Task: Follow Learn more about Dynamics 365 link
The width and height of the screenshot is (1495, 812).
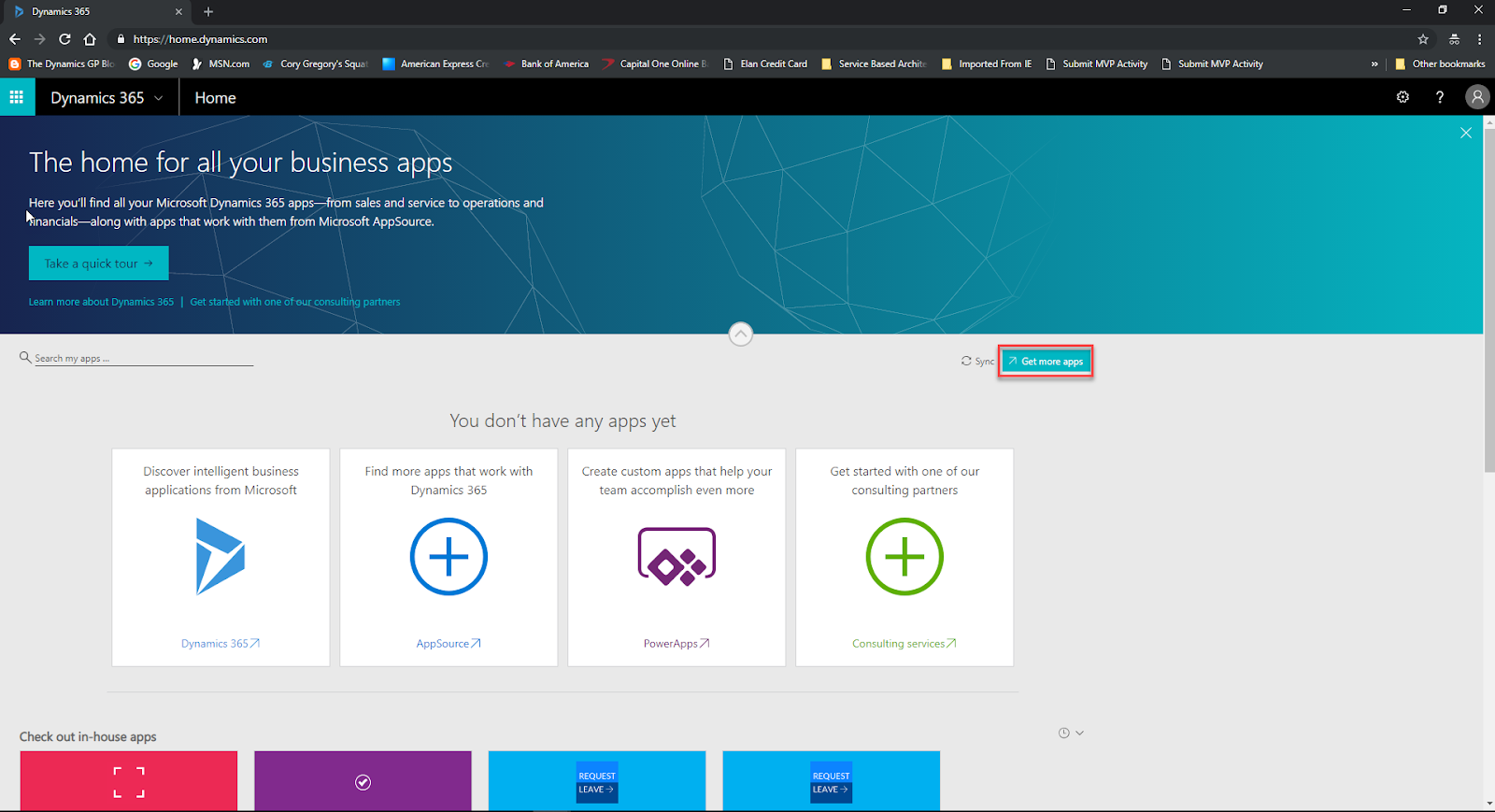Action: (x=101, y=302)
